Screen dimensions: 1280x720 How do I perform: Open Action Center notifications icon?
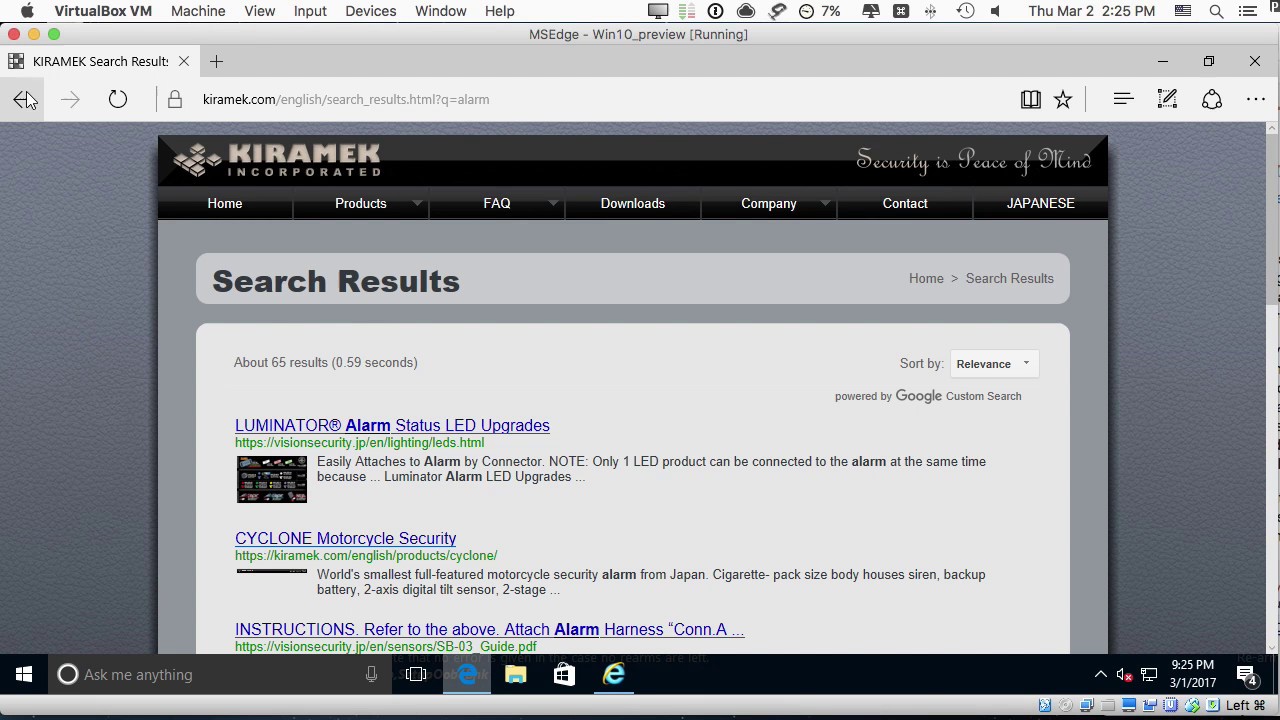point(1247,675)
